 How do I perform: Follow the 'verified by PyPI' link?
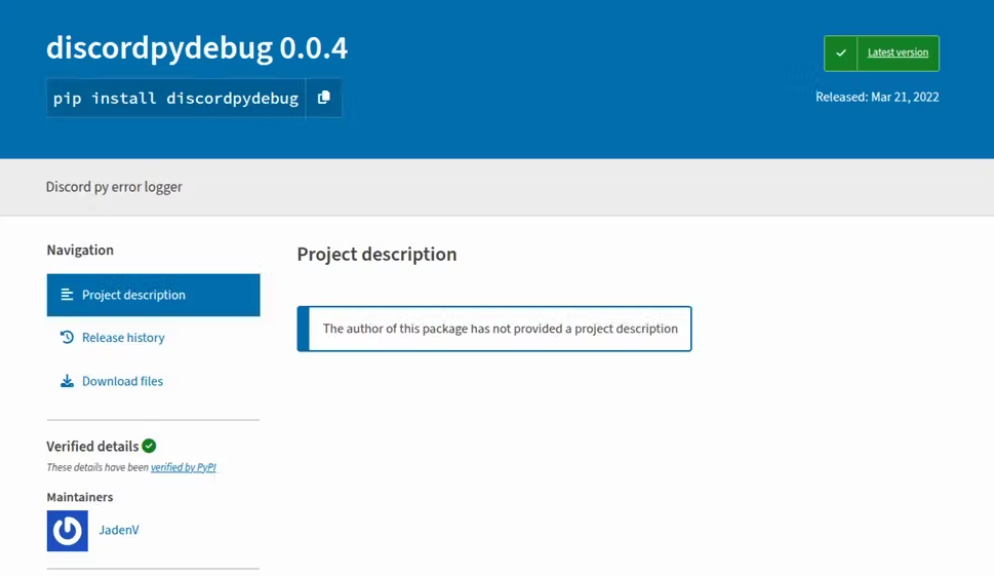pos(183,467)
